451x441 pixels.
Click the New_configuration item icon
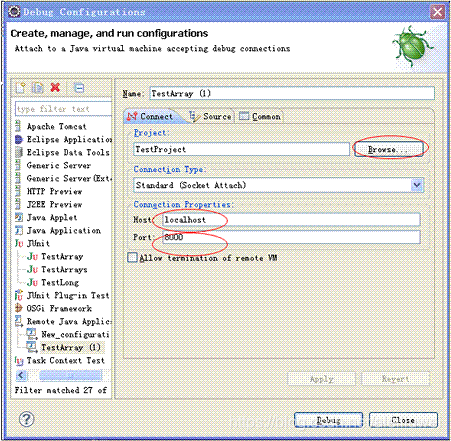[x=32, y=334]
